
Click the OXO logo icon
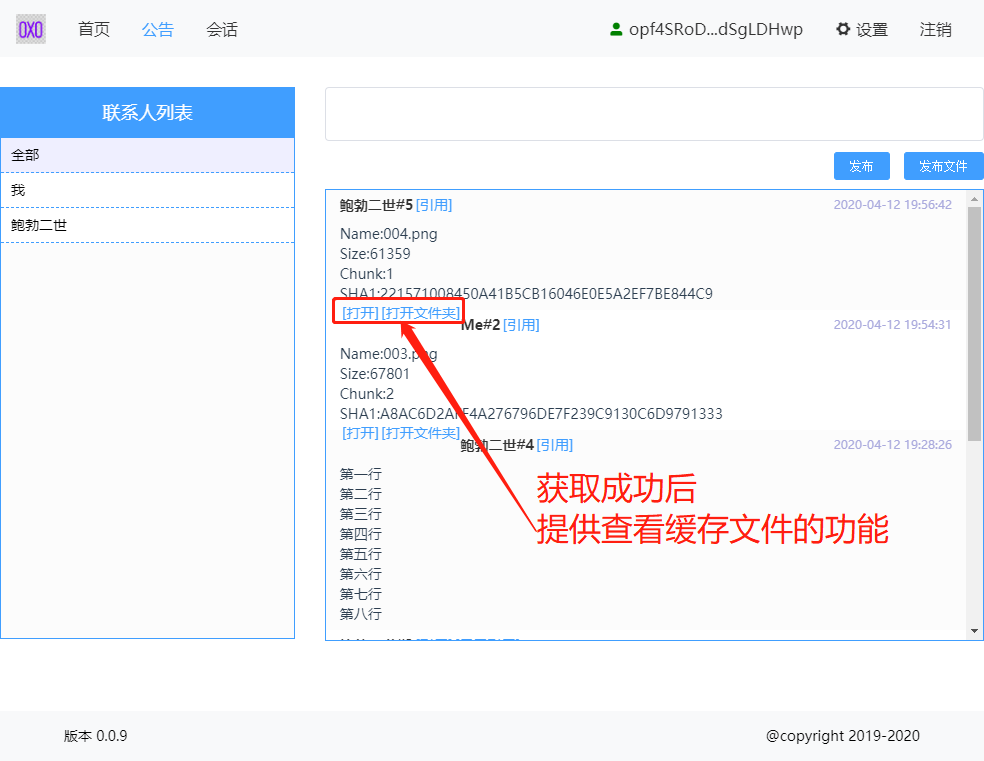click(31, 29)
